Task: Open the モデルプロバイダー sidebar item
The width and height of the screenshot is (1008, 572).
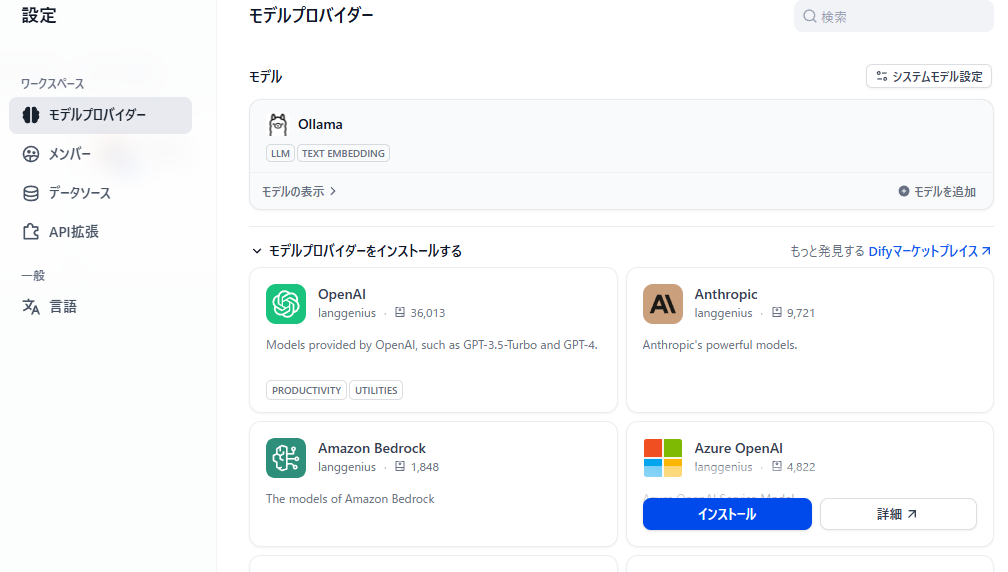Action: point(100,115)
